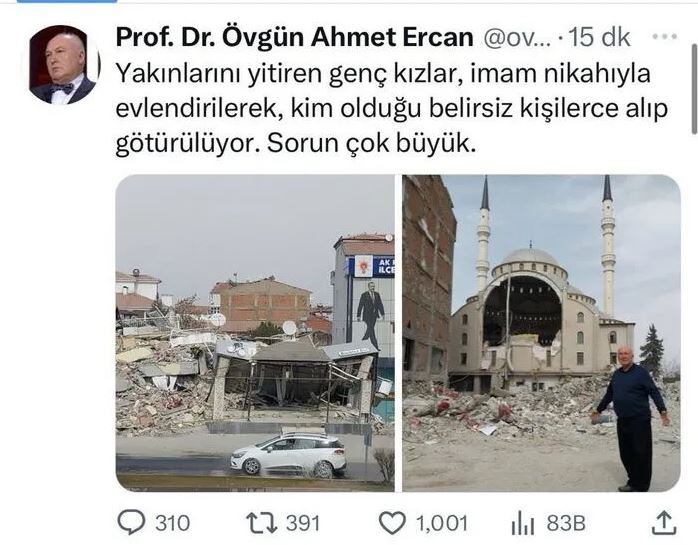Click the tweet text body
The width and height of the screenshot is (698, 545).
392,109
